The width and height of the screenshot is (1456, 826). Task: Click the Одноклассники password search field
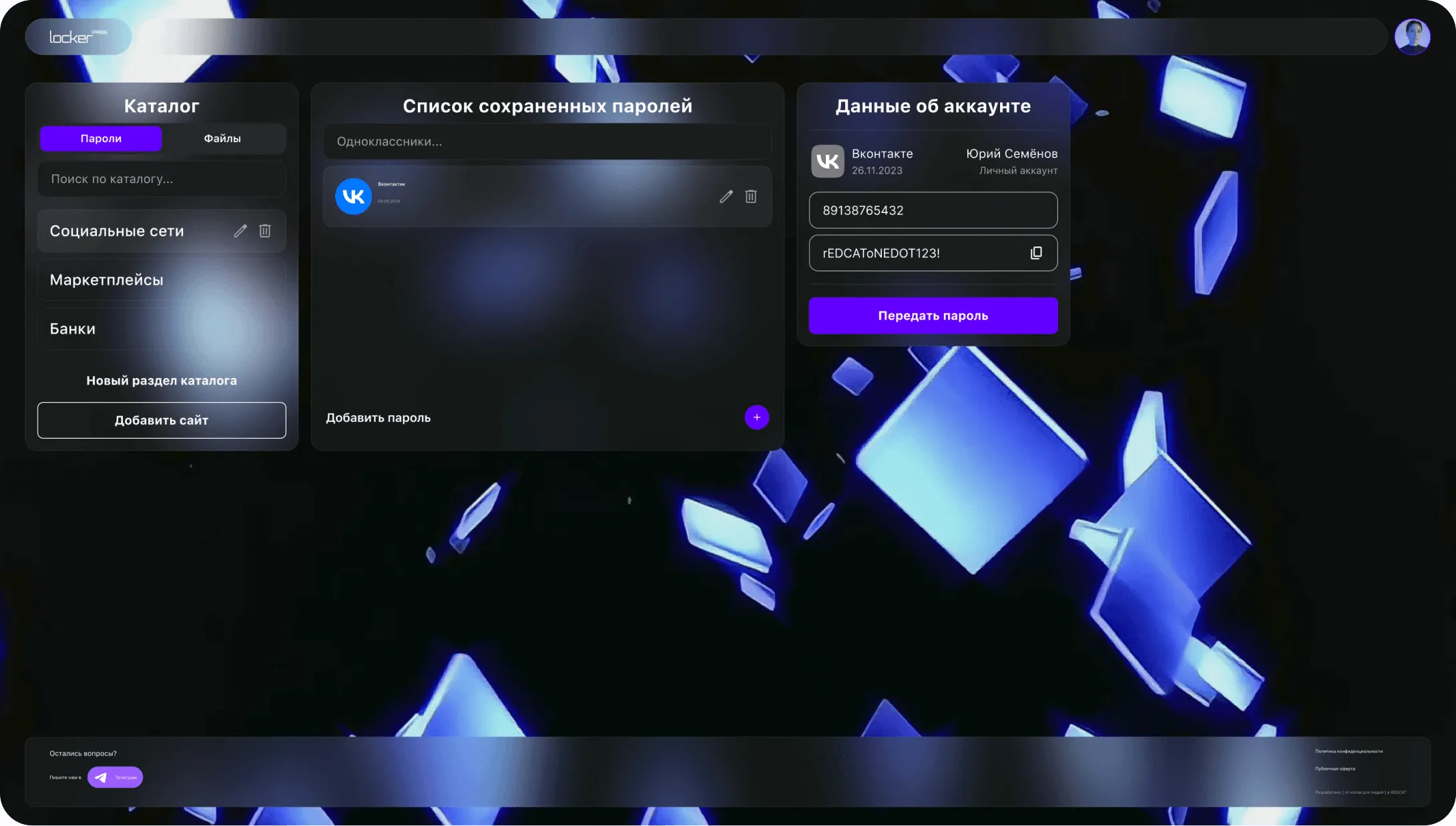(547, 142)
